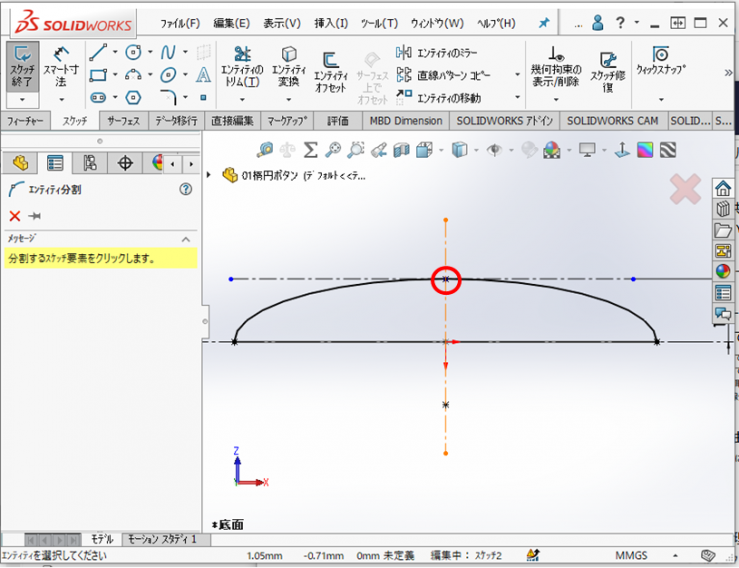This screenshot has height=568, width=739.
Task: Toggle the pushpin to keep the panel visible
Action: coord(35,216)
